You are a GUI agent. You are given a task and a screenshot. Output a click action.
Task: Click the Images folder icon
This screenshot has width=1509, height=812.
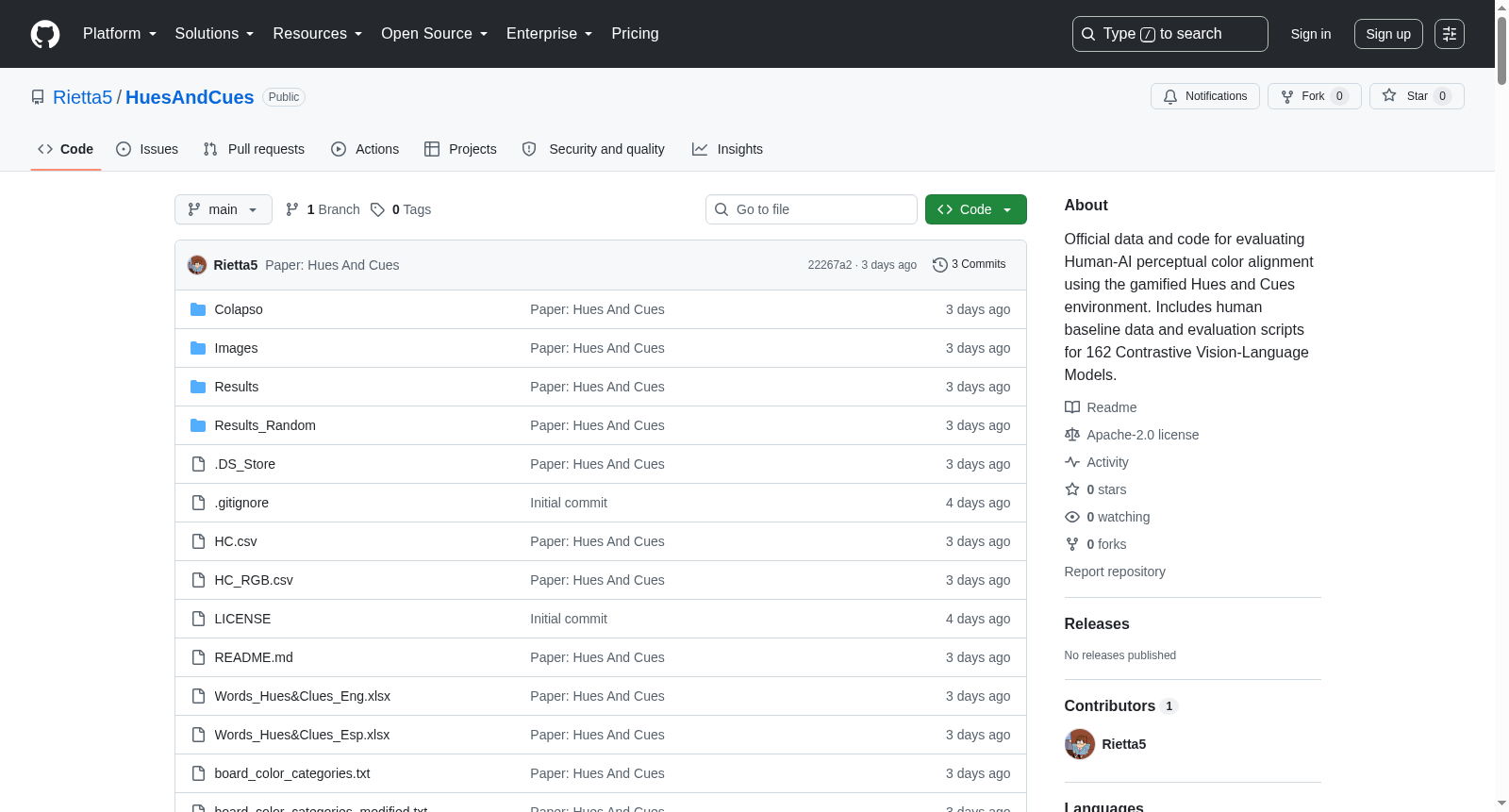pyautogui.click(x=198, y=348)
